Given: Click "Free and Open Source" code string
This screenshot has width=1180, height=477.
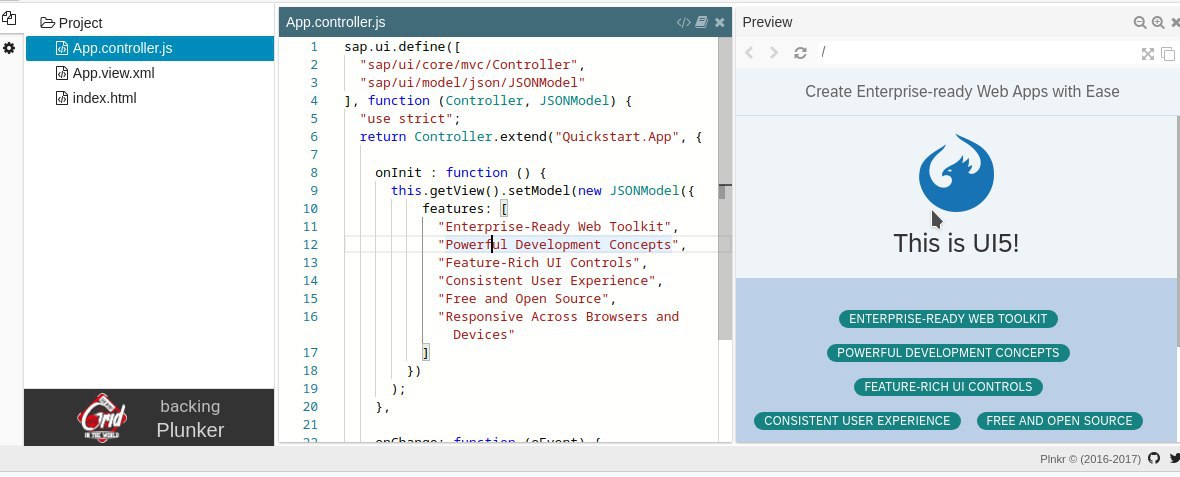Looking at the screenshot, I should tap(523, 299).
